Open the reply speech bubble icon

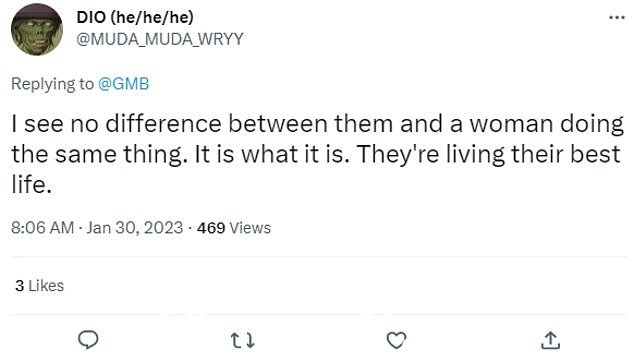(x=88, y=340)
